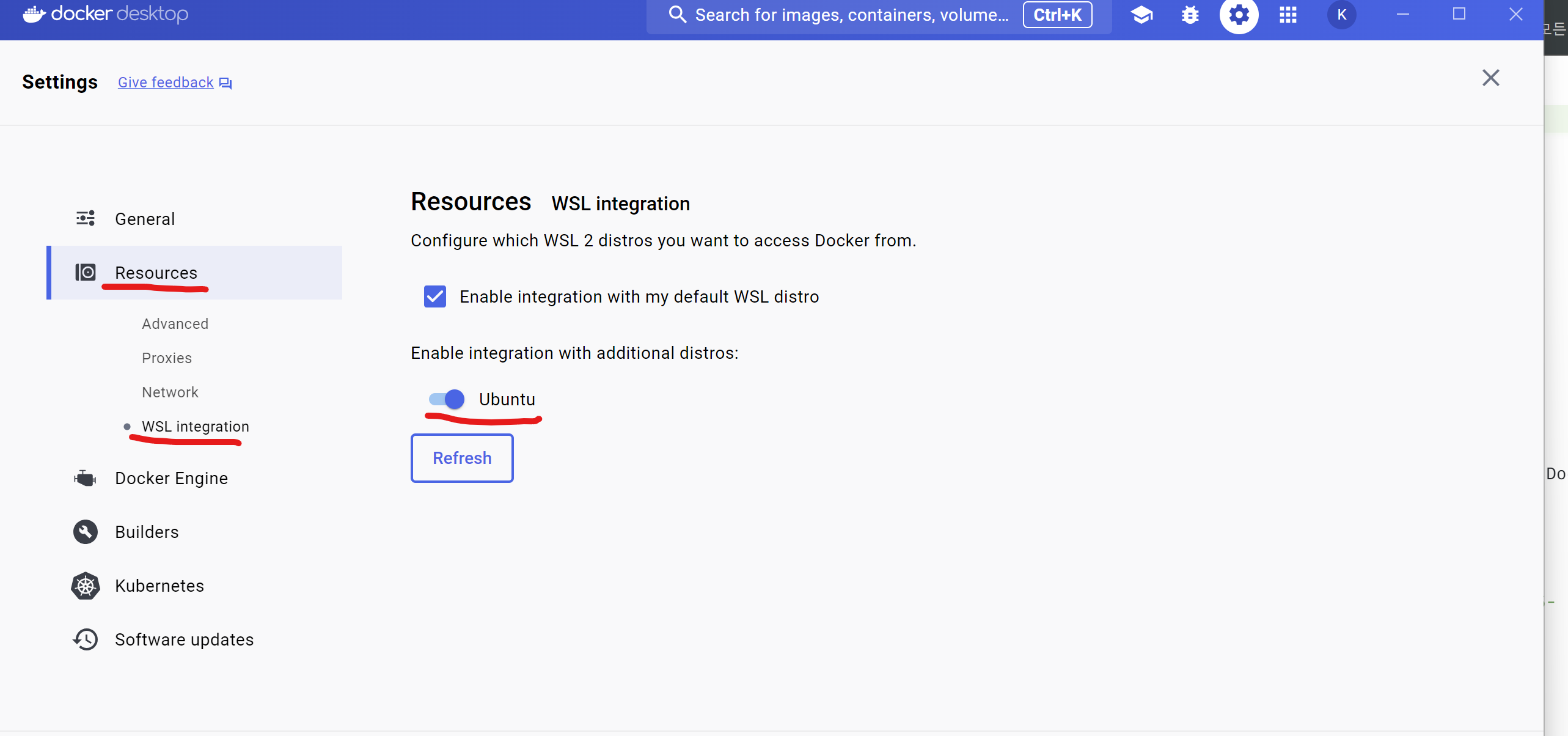Click the Settings gear icon in header
Screen dimensions: 1568x736
pyautogui.click(x=1239, y=15)
